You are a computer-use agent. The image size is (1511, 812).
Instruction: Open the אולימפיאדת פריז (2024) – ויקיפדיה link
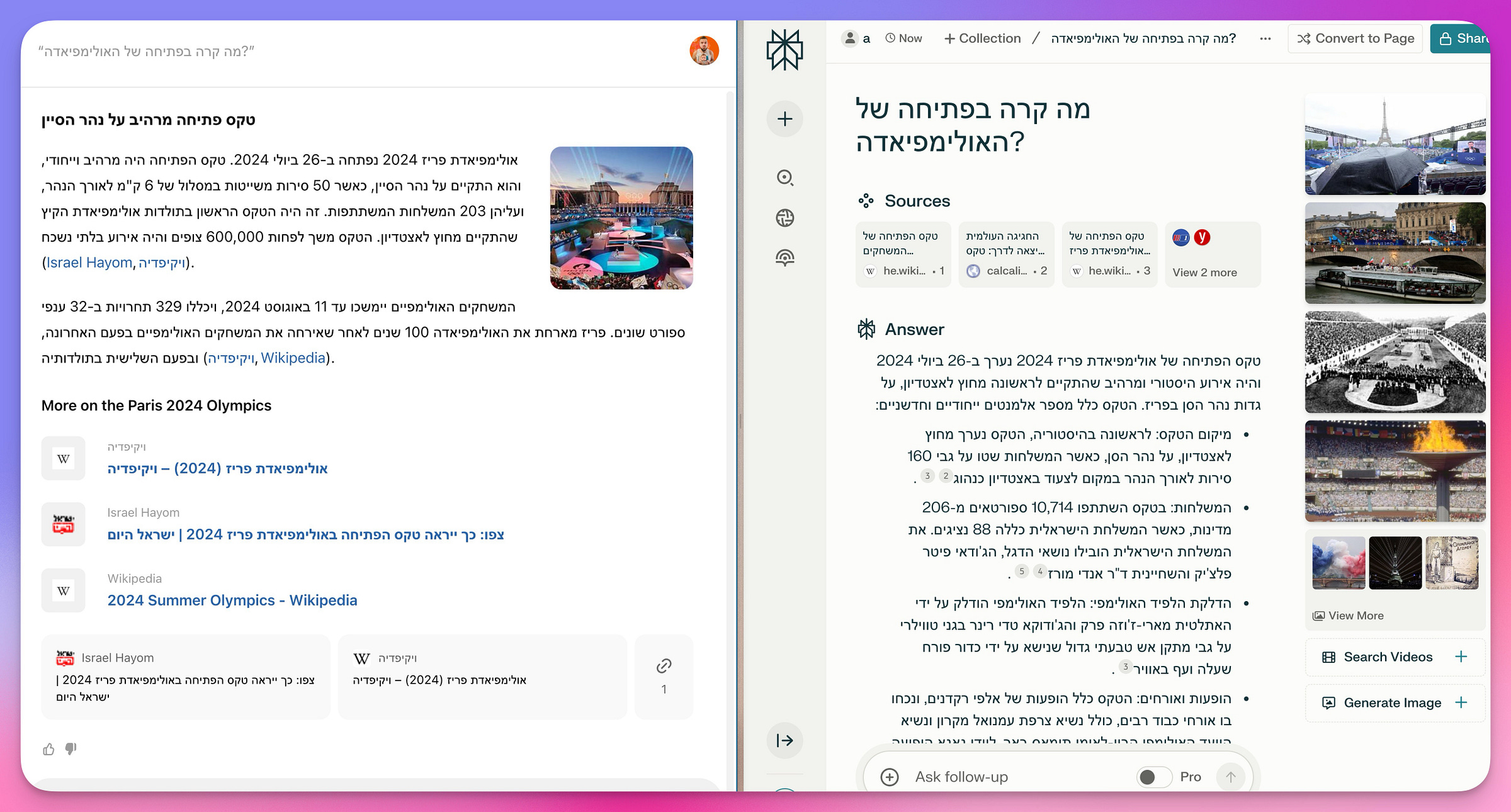tap(218, 468)
